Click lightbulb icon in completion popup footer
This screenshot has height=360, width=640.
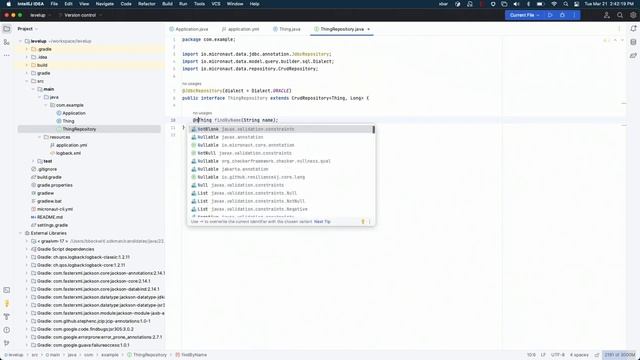362,222
